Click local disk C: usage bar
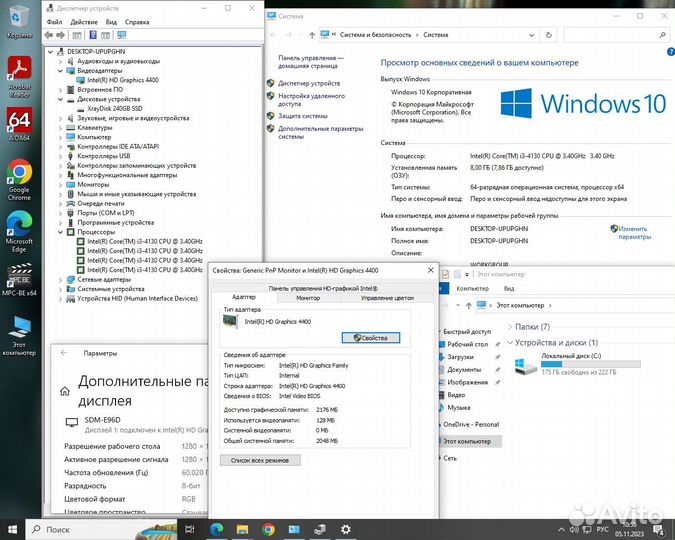This screenshot has height=540, width=675. coord(591,364)
